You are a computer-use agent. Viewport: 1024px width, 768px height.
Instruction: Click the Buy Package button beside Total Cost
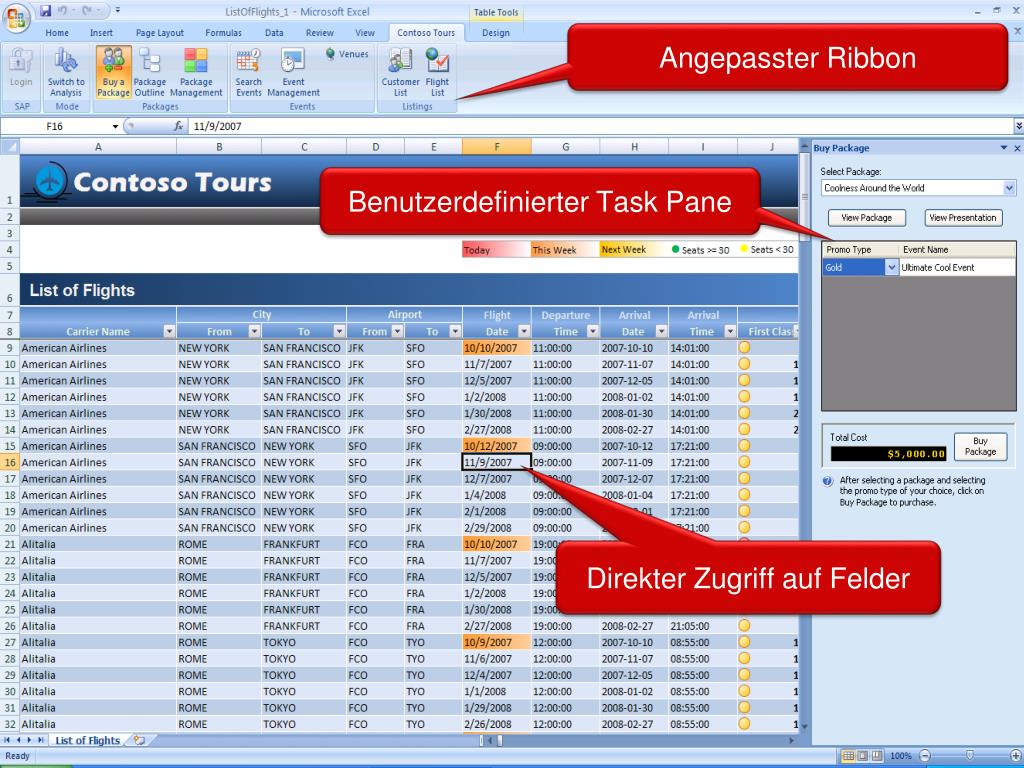(x=980, y=446)
